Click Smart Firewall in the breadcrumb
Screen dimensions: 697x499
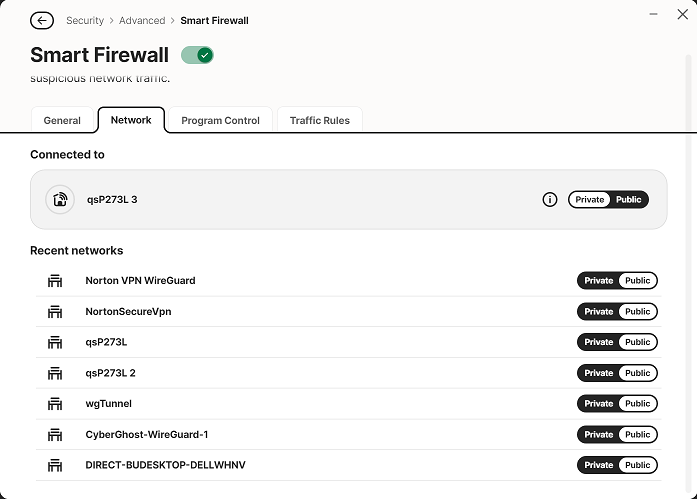tap(214, 20)
